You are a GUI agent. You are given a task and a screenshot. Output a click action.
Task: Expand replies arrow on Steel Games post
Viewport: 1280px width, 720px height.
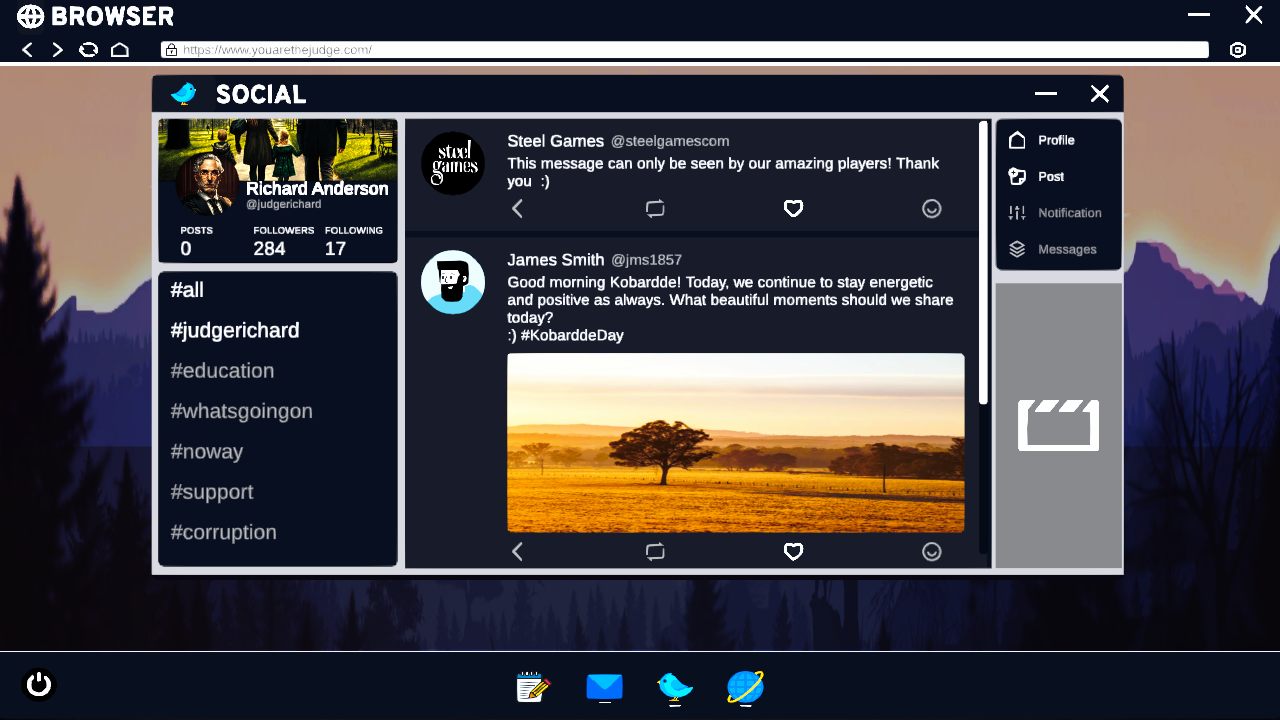pyautogui.click(x=517, y=208)
